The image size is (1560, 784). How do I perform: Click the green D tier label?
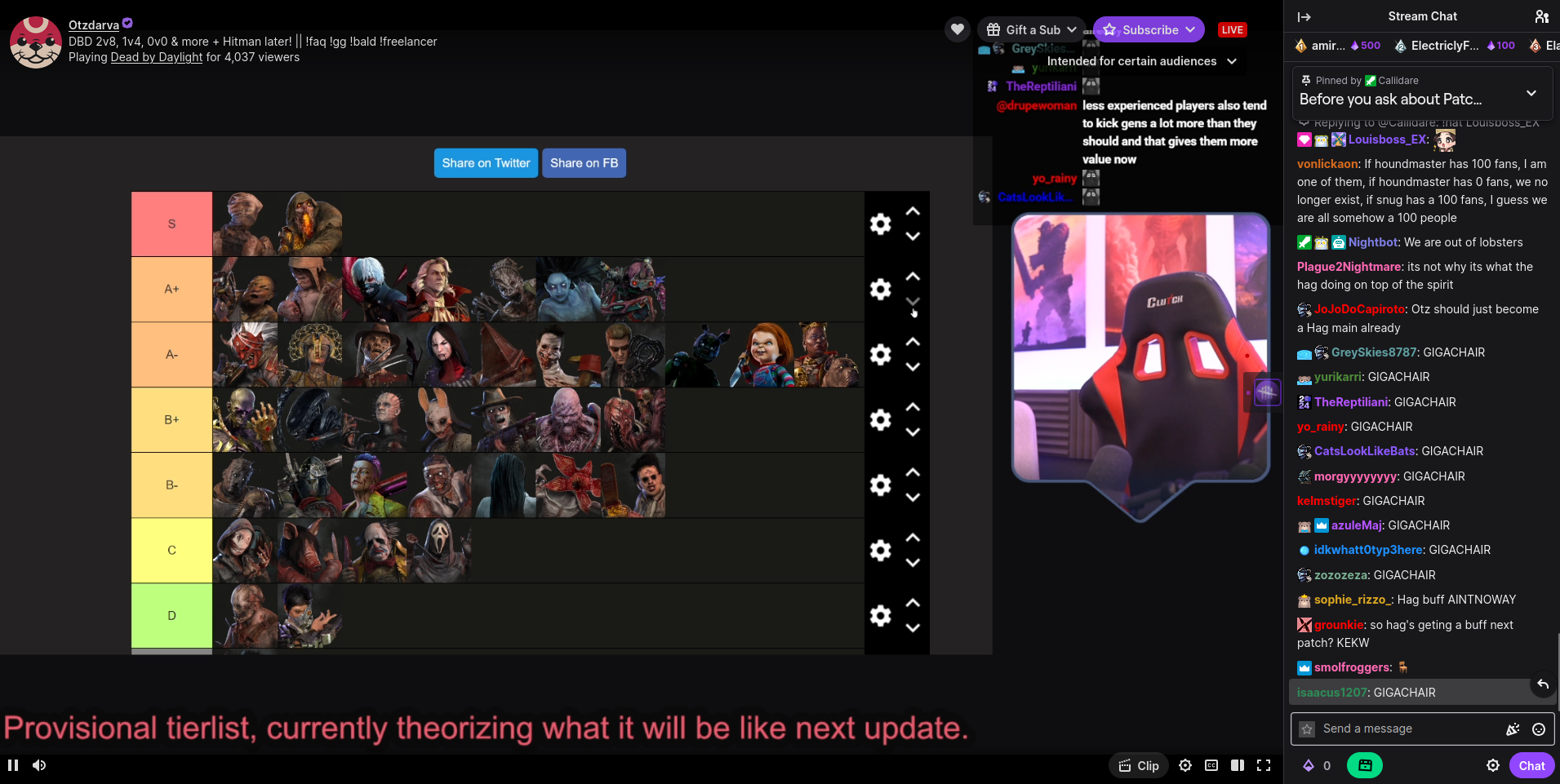(171, 616)
